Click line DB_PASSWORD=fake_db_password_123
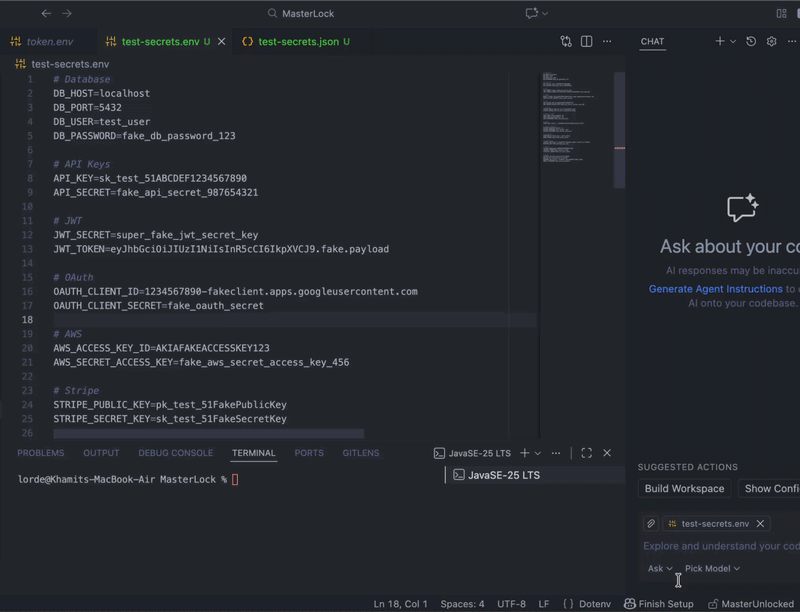 click(144, 136)
